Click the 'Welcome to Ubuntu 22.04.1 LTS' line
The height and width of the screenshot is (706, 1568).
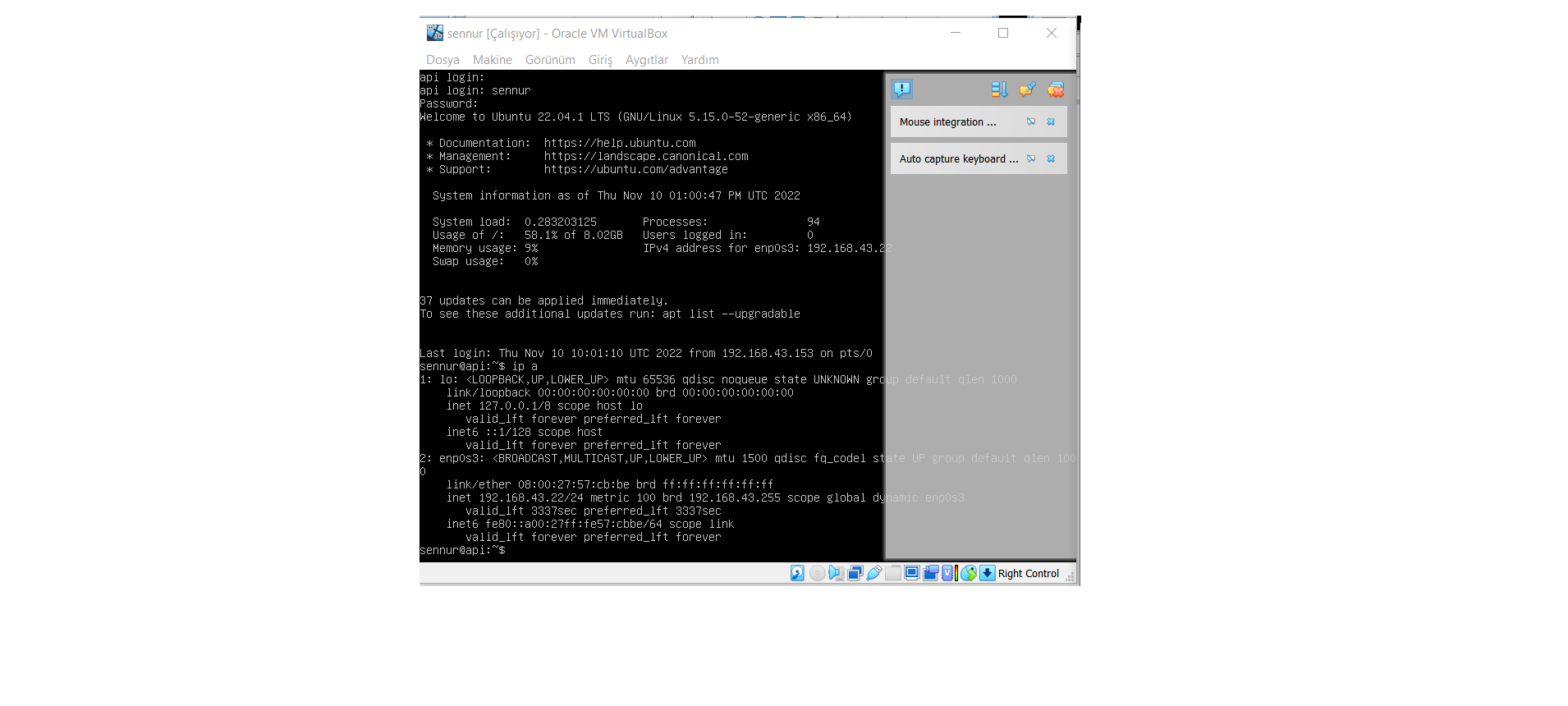[636, 117]
